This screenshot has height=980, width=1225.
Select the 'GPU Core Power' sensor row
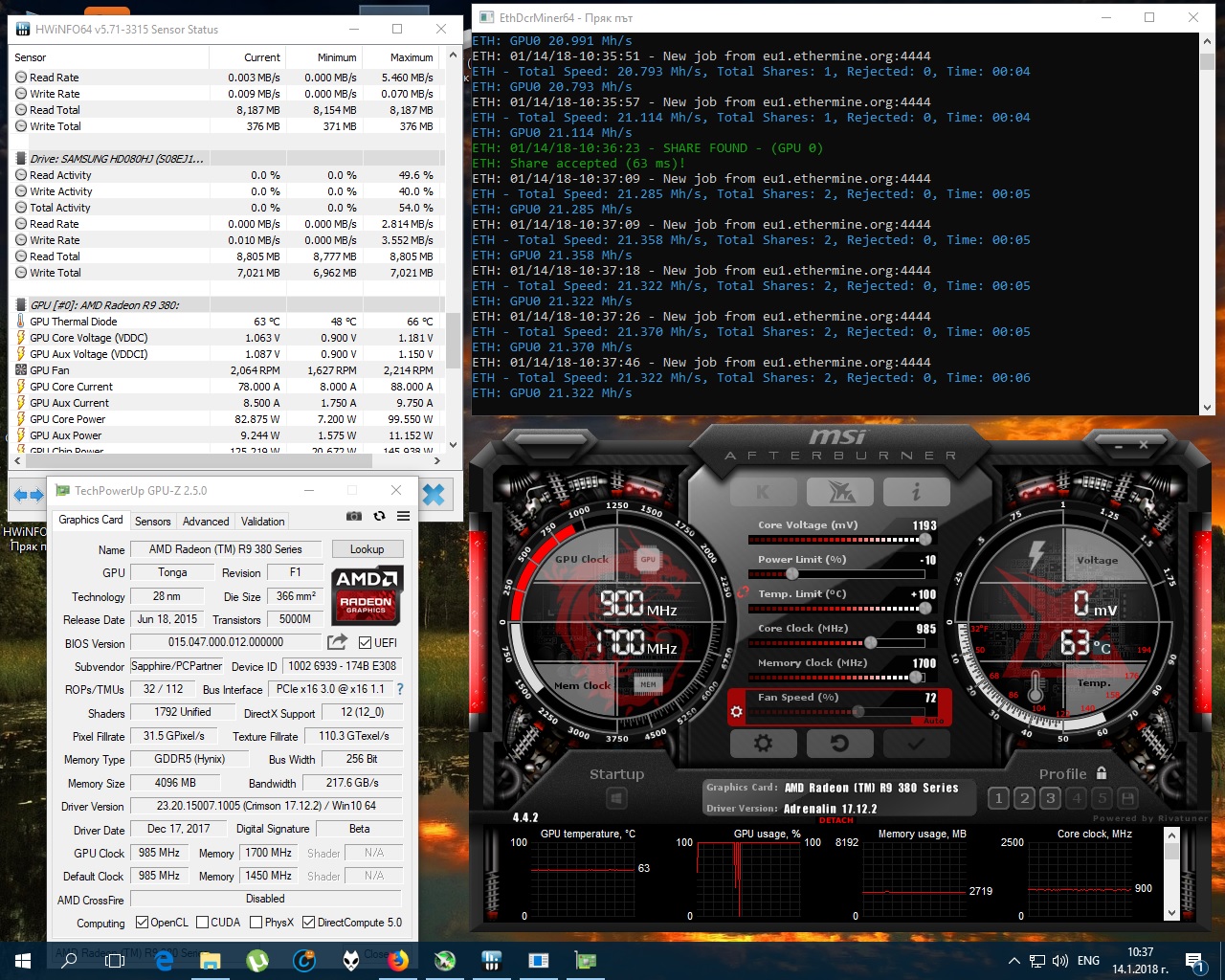[228, 419]
